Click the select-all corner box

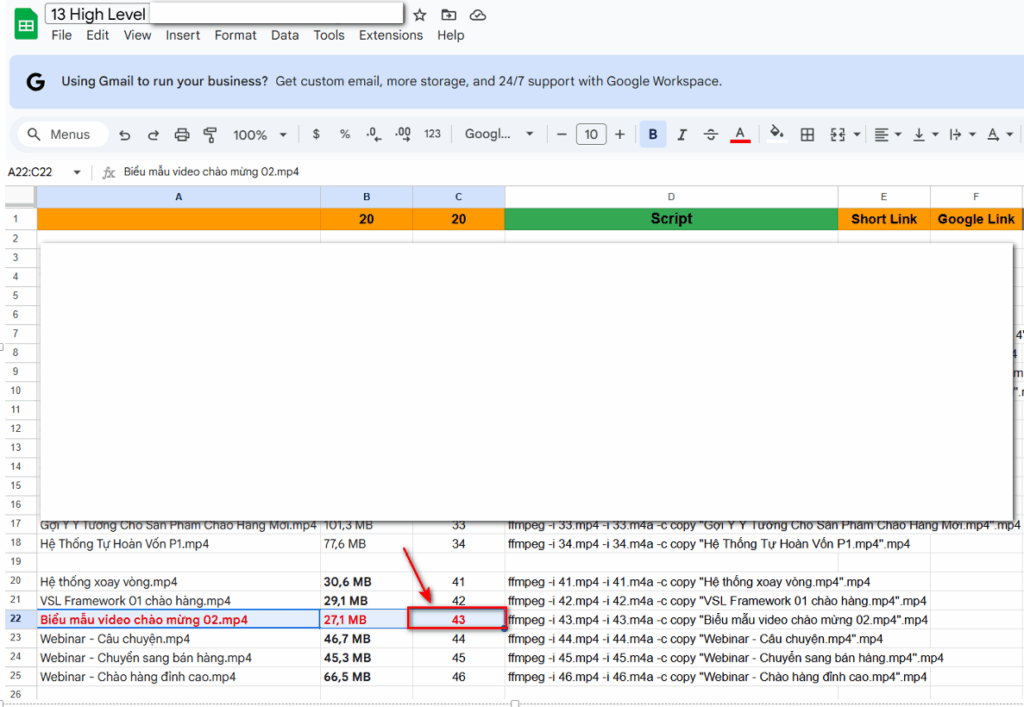[x=20, y=196]
